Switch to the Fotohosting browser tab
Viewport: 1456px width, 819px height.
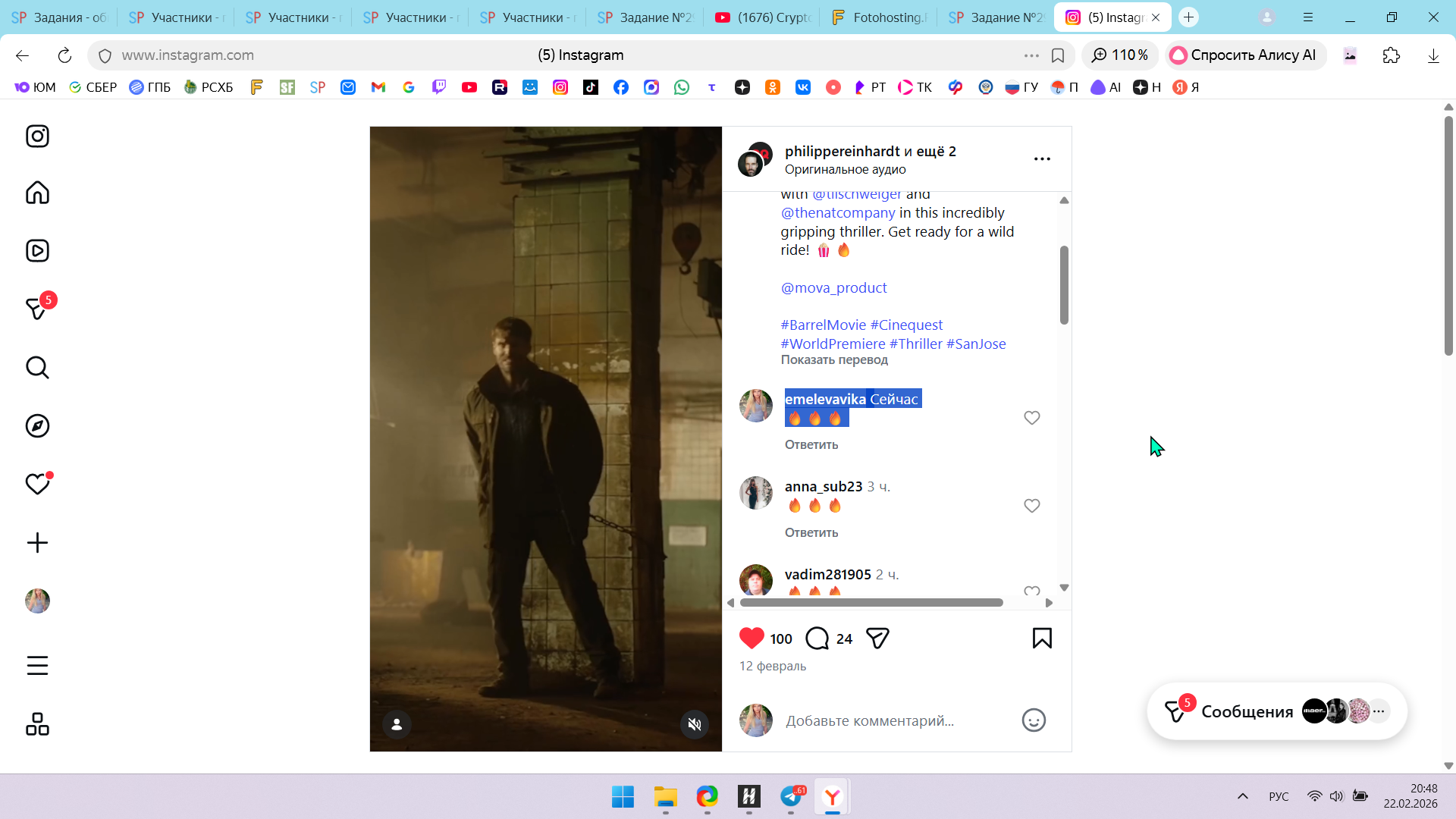880,17
